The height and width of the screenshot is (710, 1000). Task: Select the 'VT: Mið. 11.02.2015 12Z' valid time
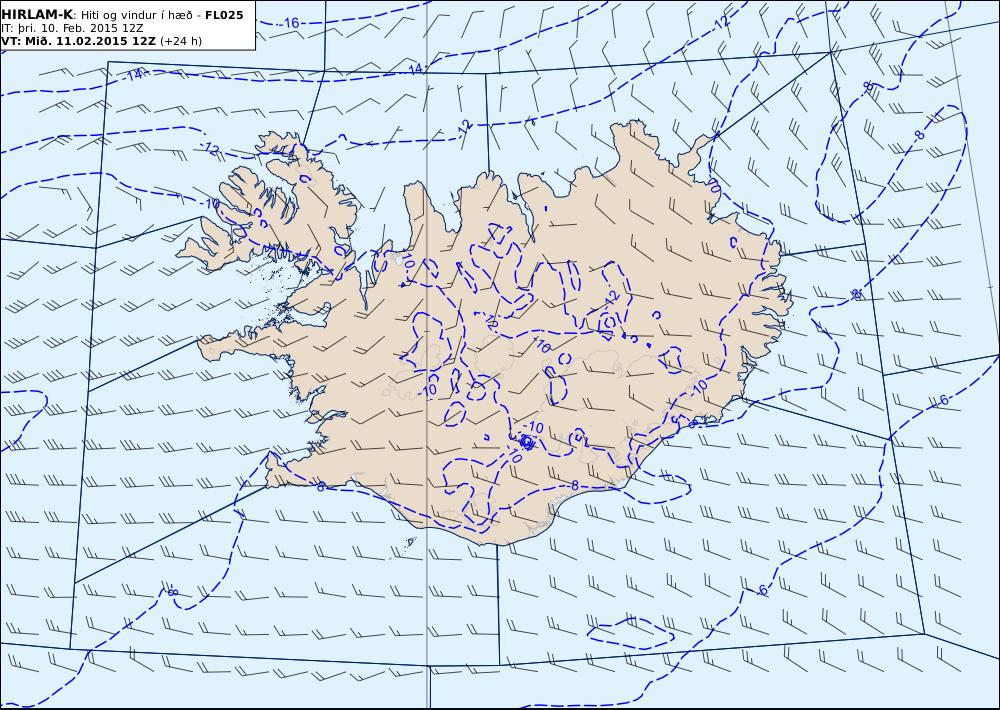(x=78, y=41)
